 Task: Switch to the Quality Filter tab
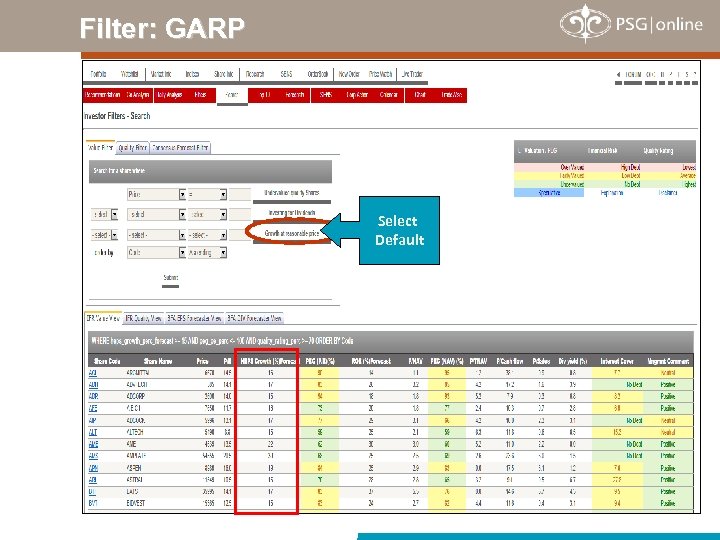coord(133,148)
